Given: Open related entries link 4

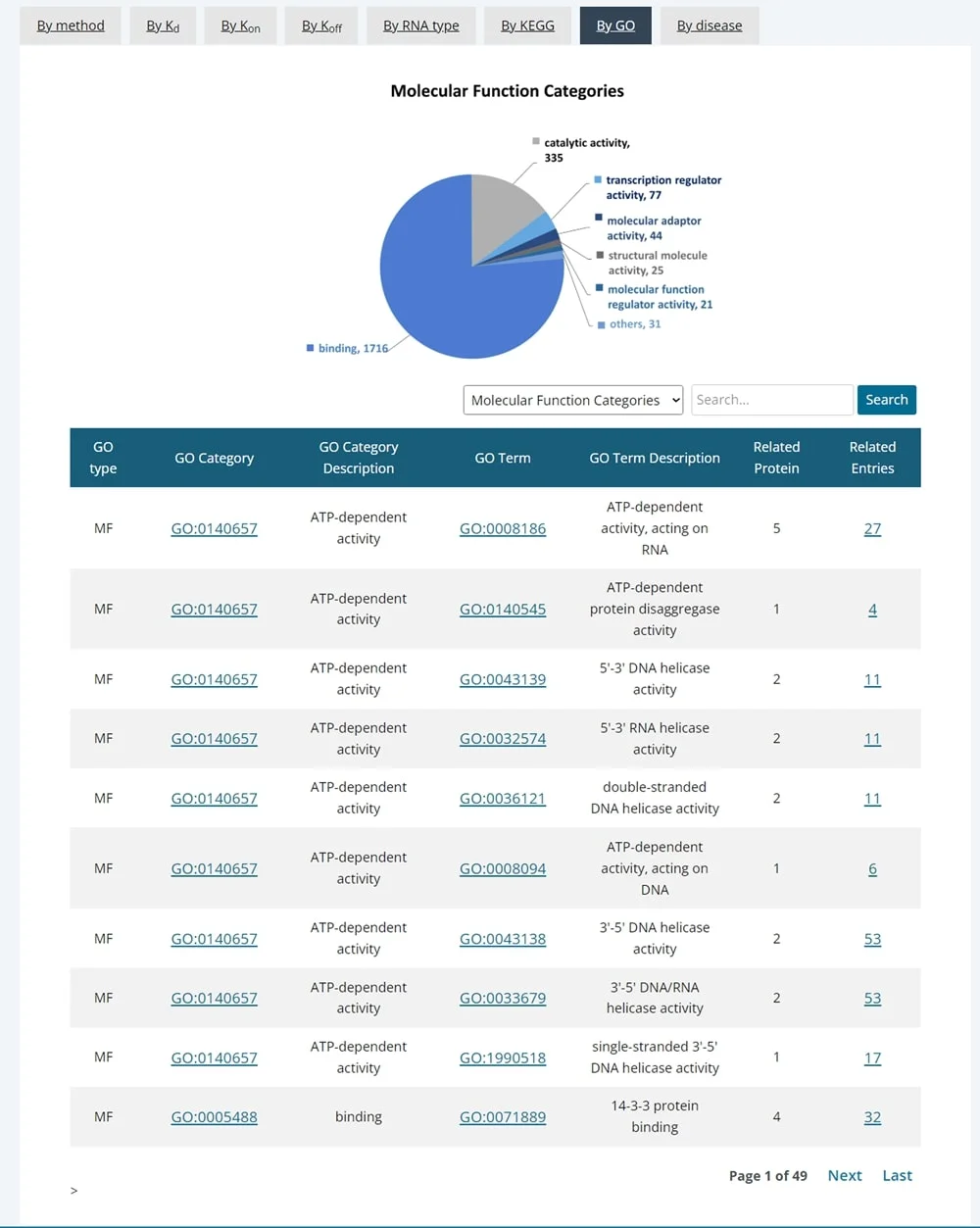Looking at the screenshot, I should [872, 609].
